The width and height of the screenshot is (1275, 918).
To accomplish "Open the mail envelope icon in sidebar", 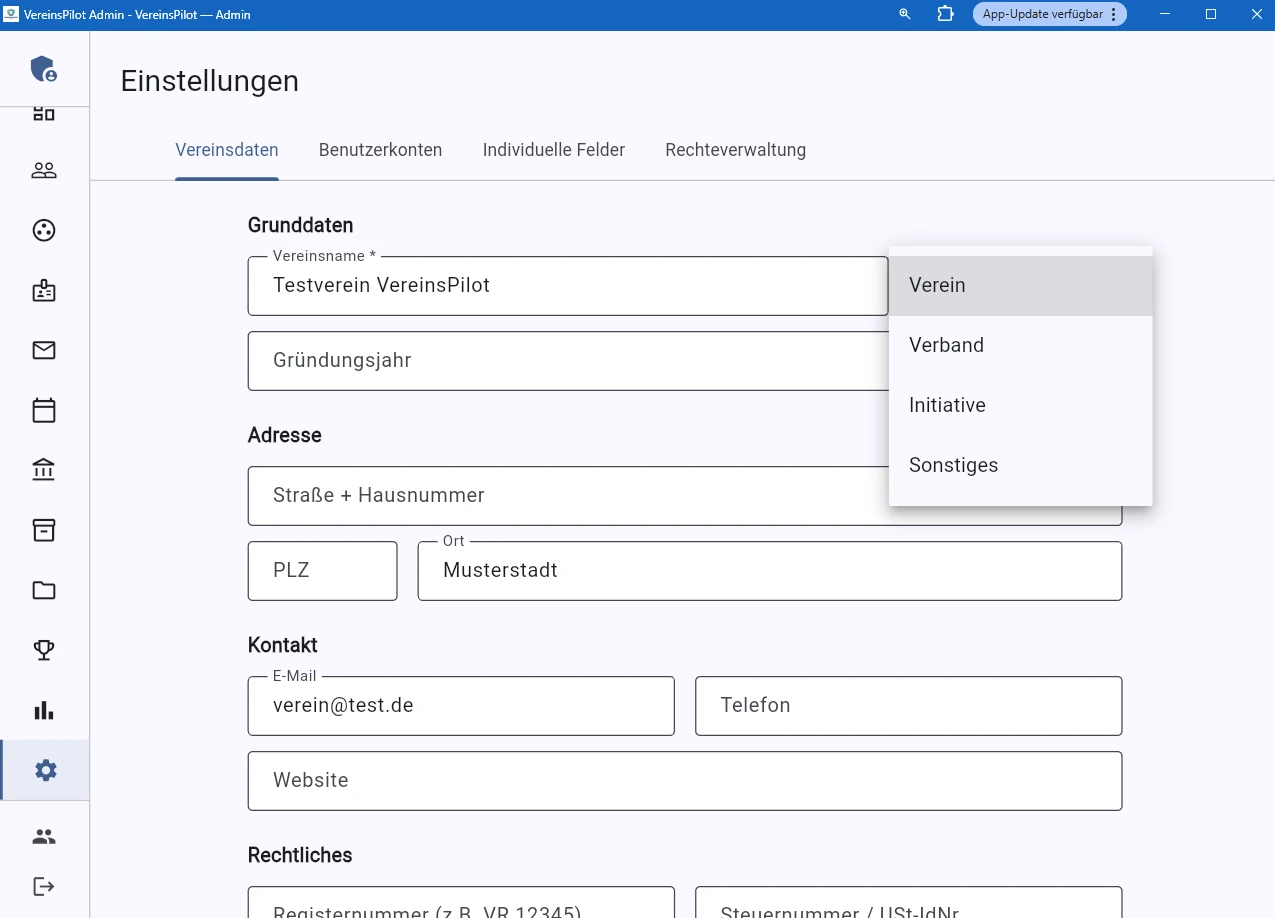I will click(44, 350).
